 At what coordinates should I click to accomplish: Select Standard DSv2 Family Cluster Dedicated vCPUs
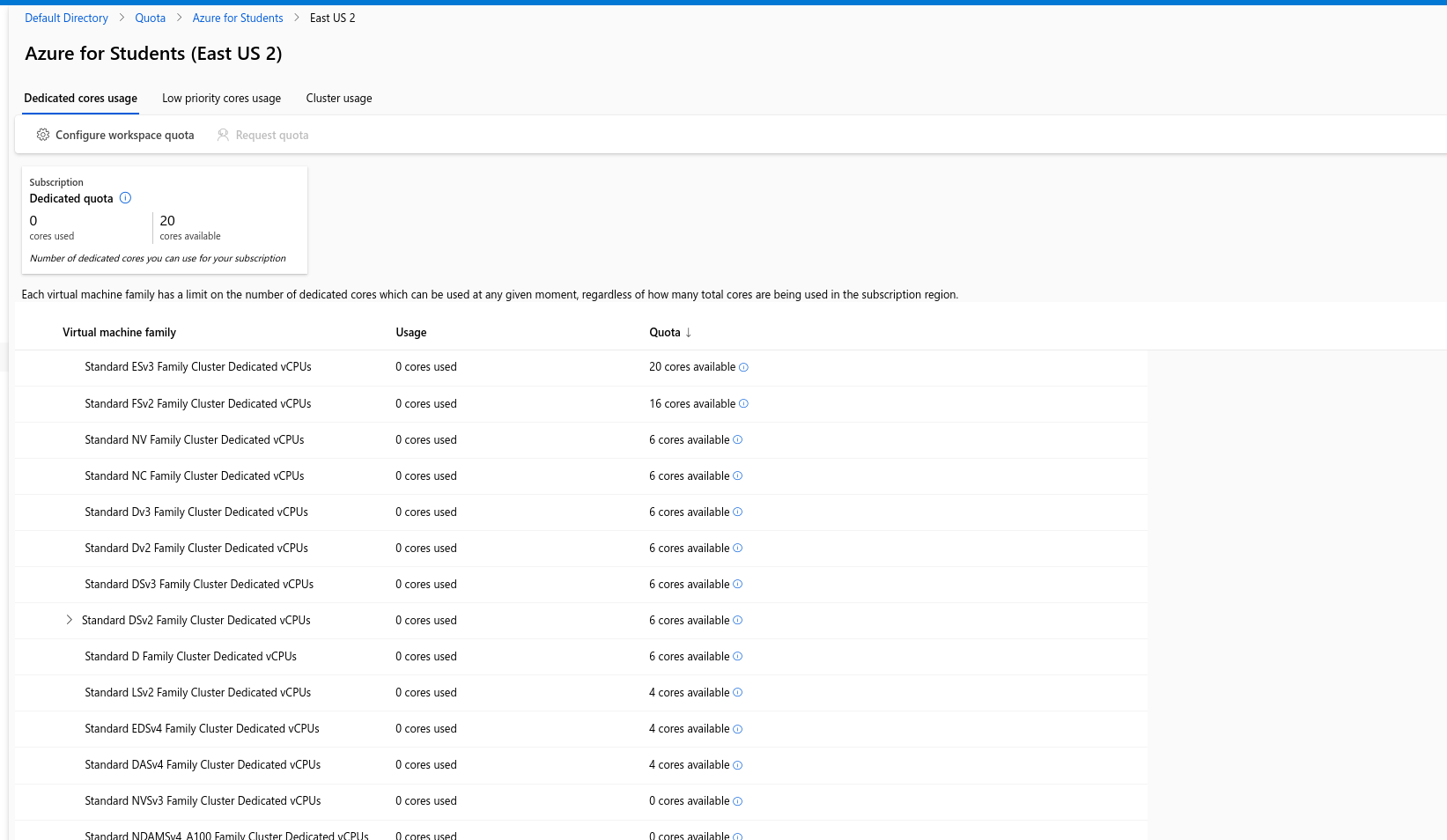[196, 620]
